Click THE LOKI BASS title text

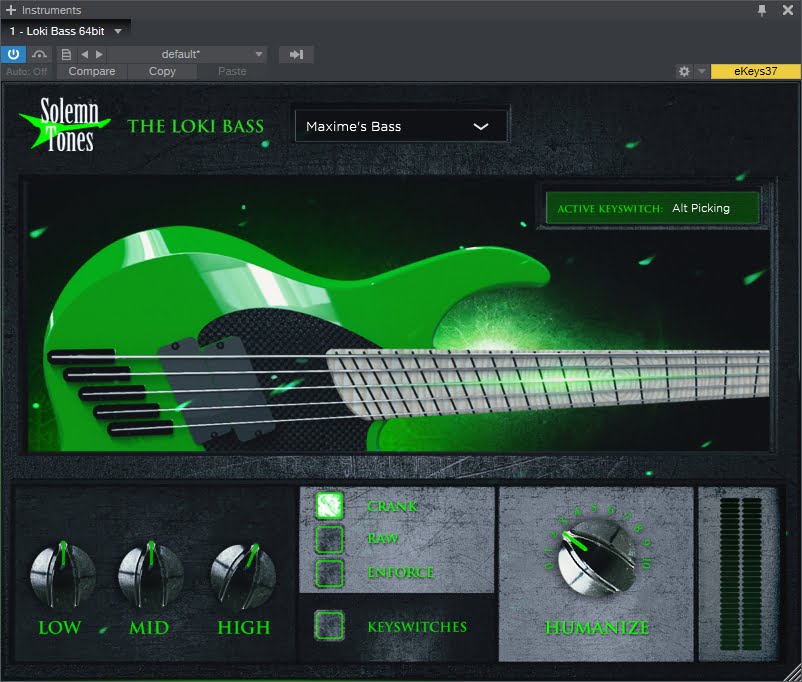pos(196,126)
